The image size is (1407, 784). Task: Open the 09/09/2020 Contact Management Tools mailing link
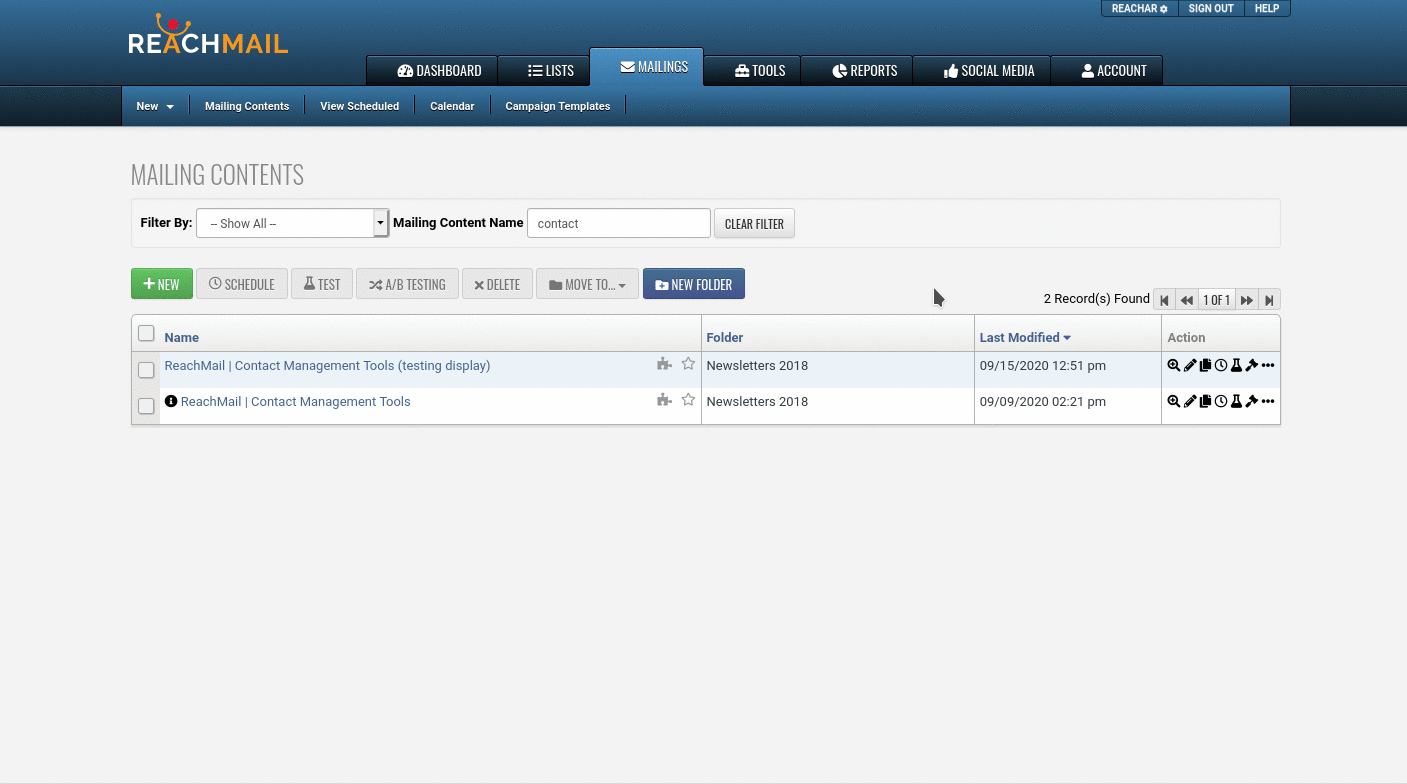(295, 402)
